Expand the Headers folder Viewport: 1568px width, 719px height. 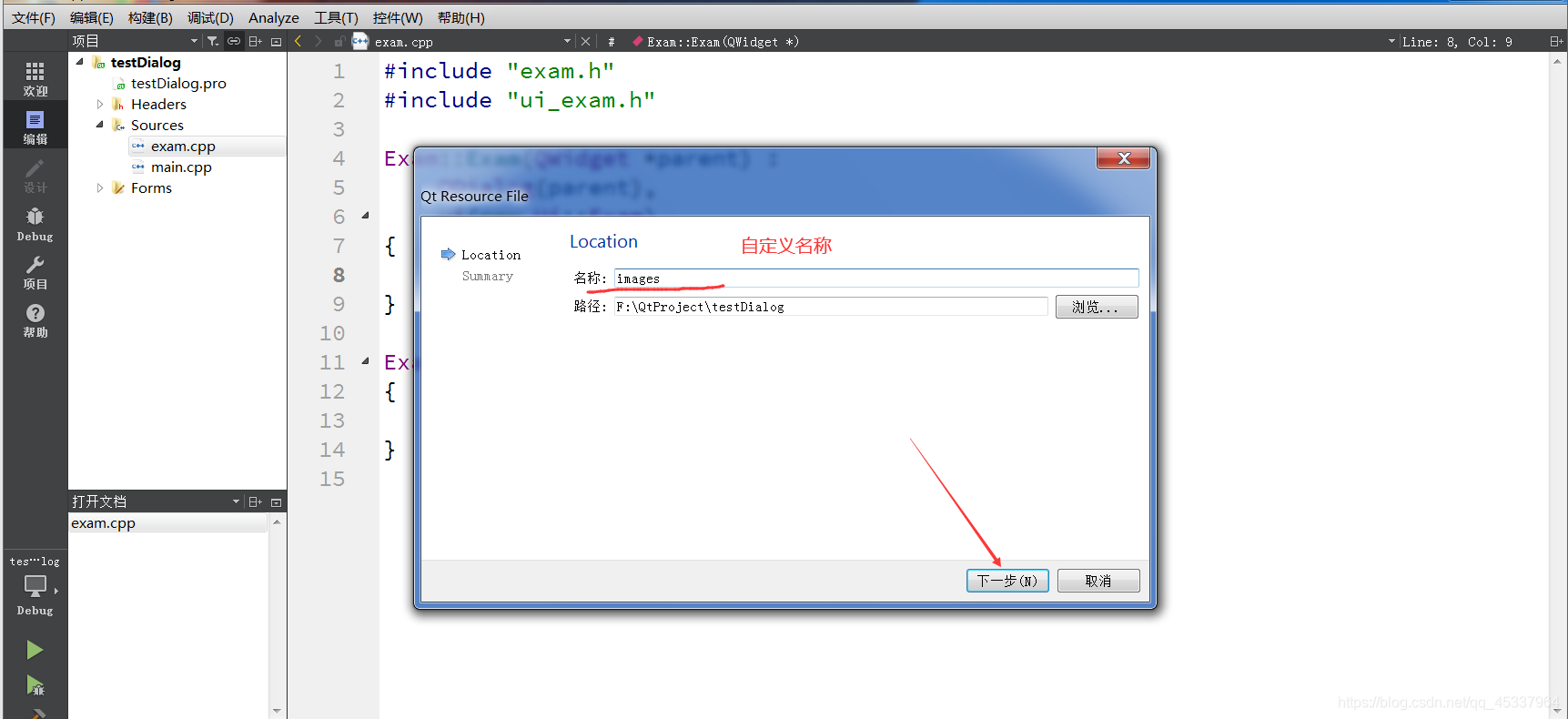click(x=100, y=104)
